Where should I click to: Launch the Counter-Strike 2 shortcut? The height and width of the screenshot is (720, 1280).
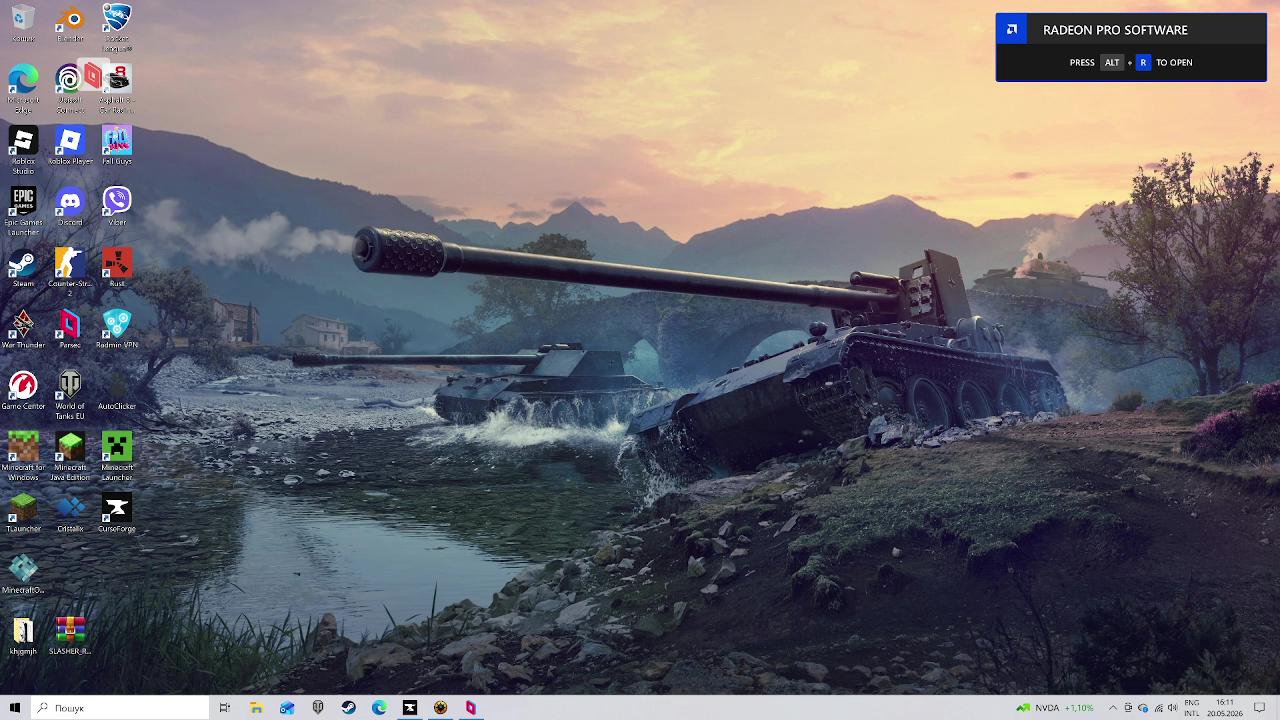[x=70, y=272]
